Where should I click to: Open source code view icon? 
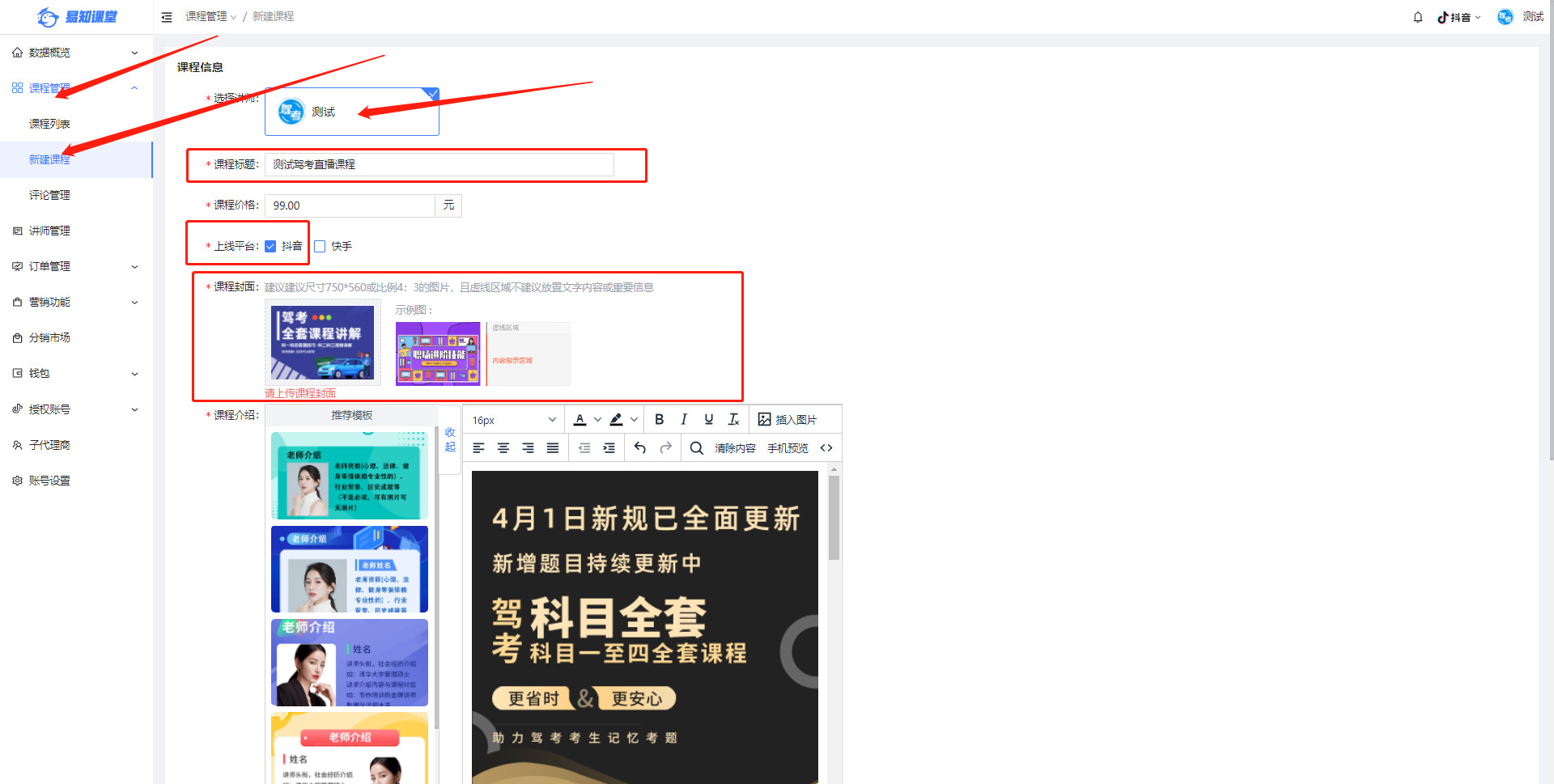[826, 447]
